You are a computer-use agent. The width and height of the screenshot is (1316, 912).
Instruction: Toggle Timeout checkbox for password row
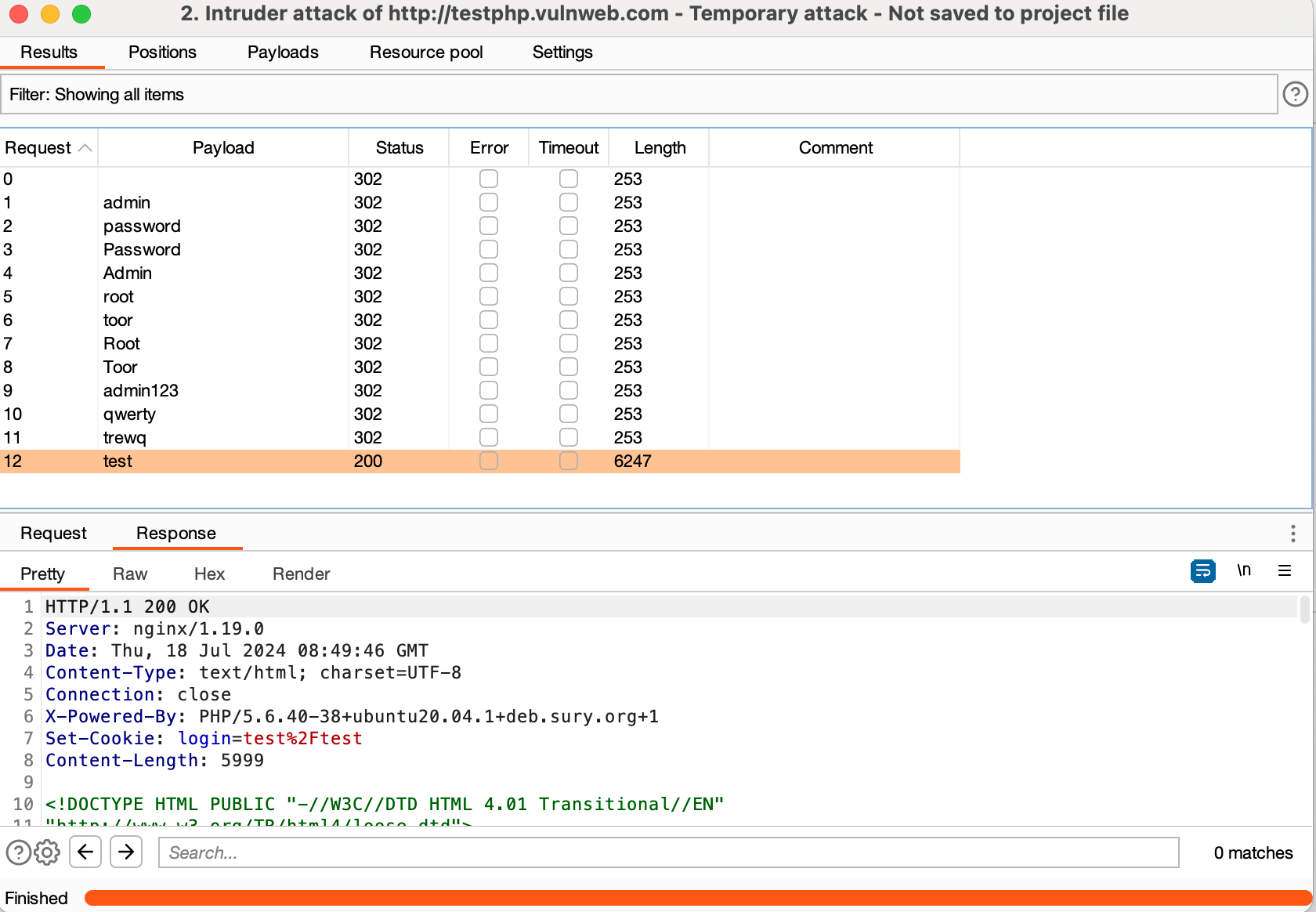pos(569,226)
